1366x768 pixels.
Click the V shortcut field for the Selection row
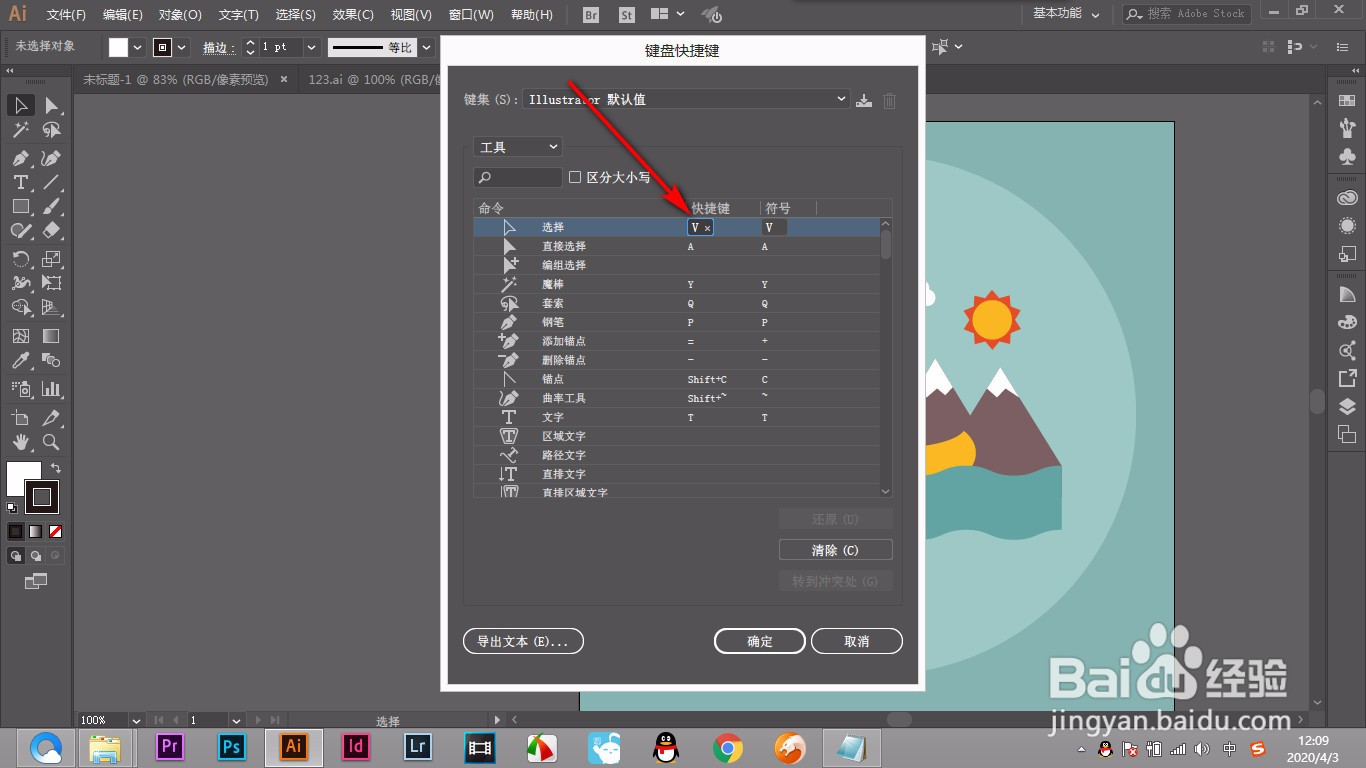(701, 228)
